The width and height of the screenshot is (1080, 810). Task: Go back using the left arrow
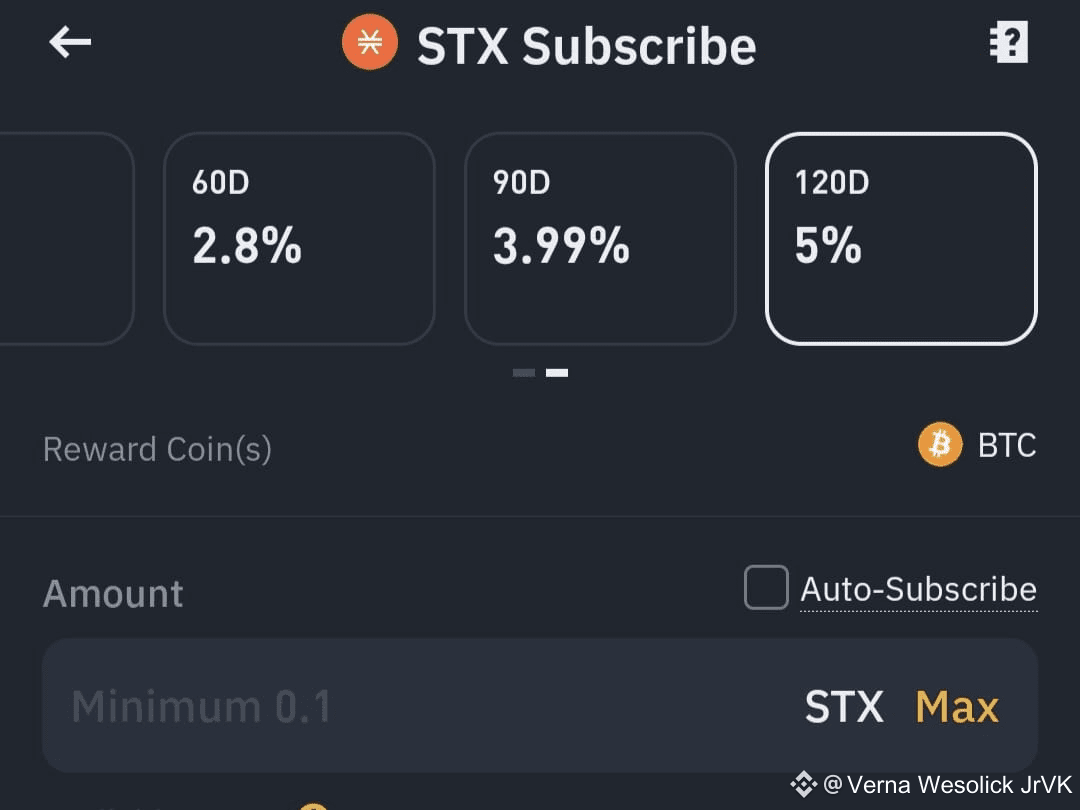[70, 42]
